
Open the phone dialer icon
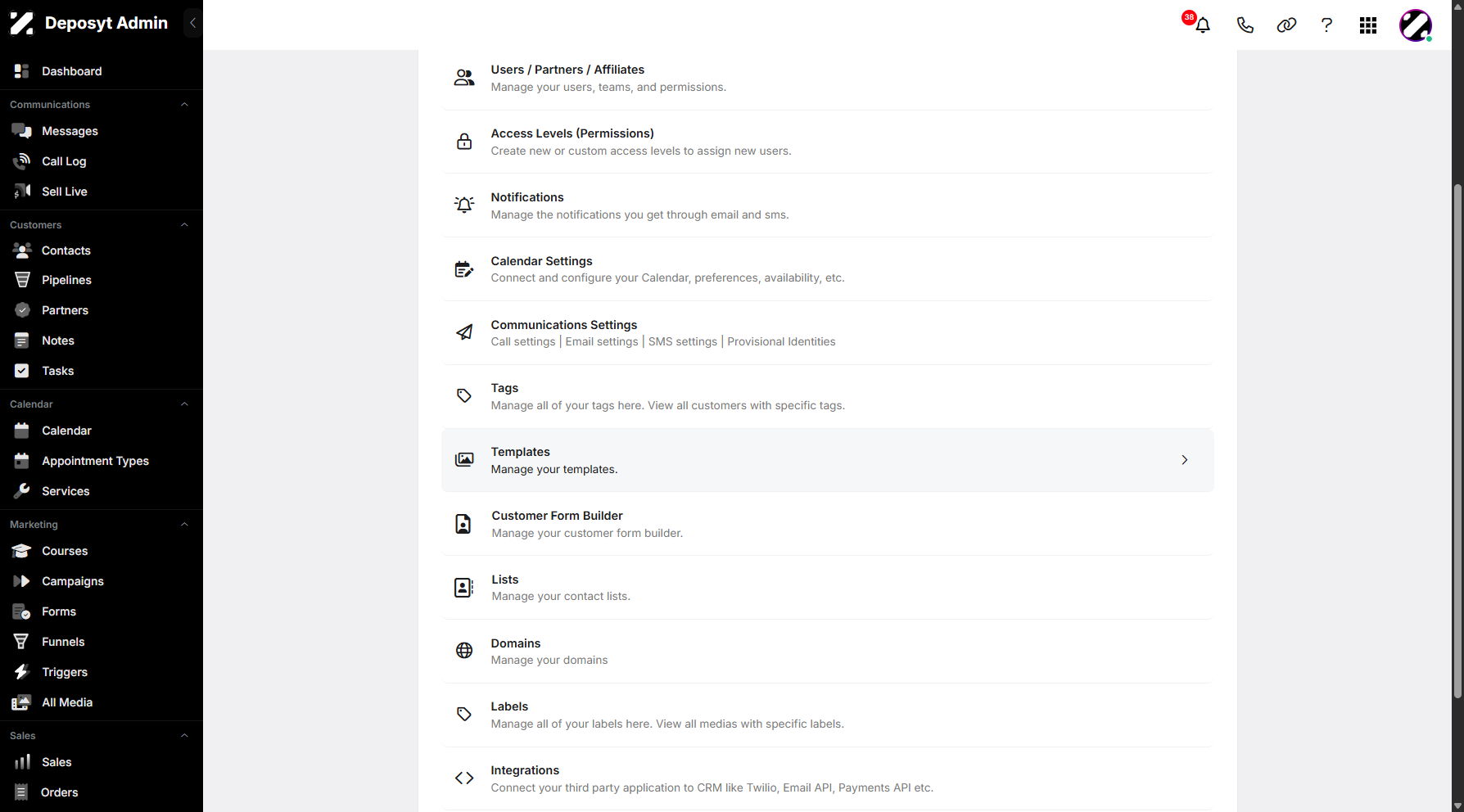tap(1245, 25)
